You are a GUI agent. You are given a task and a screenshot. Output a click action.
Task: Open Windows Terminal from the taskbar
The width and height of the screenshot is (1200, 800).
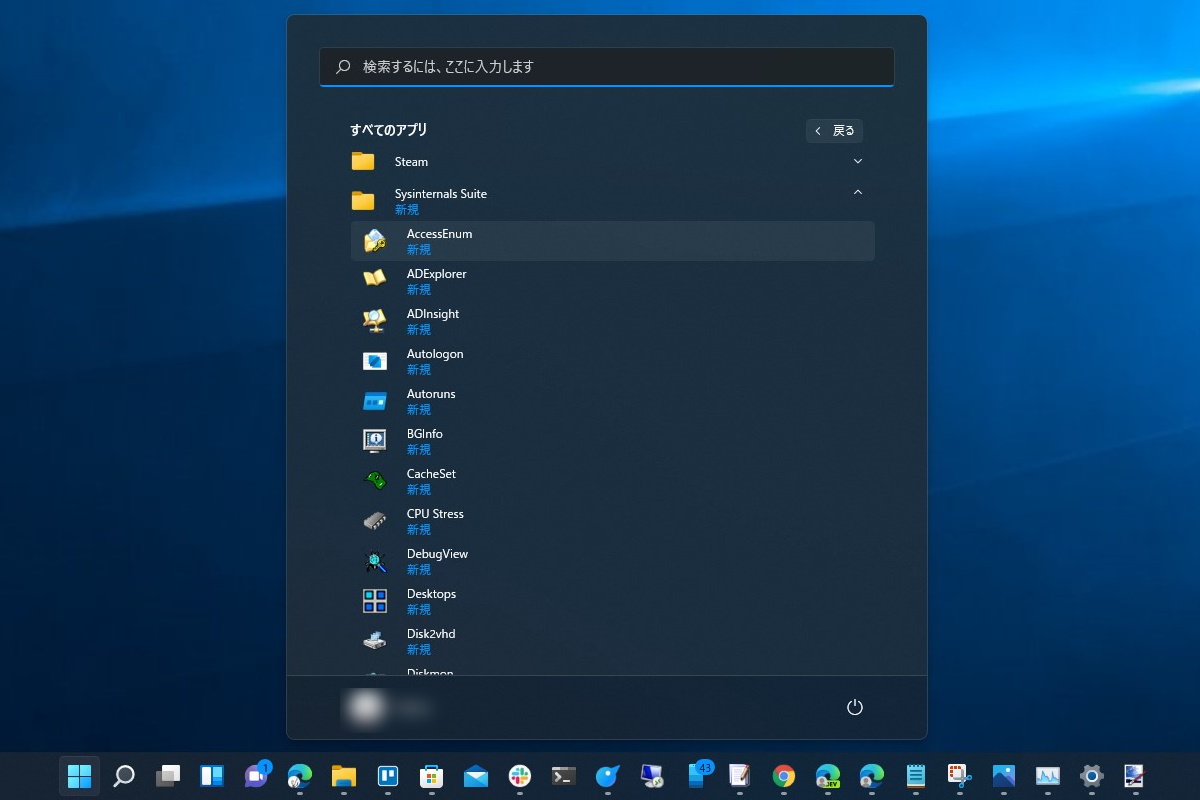click(x=564, y=776)
